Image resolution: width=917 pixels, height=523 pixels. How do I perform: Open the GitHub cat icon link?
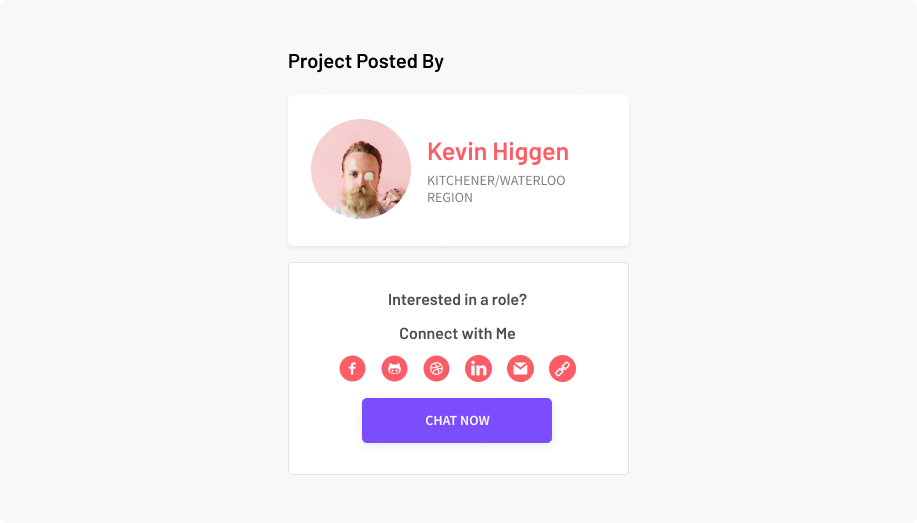[x=394, y=369]
